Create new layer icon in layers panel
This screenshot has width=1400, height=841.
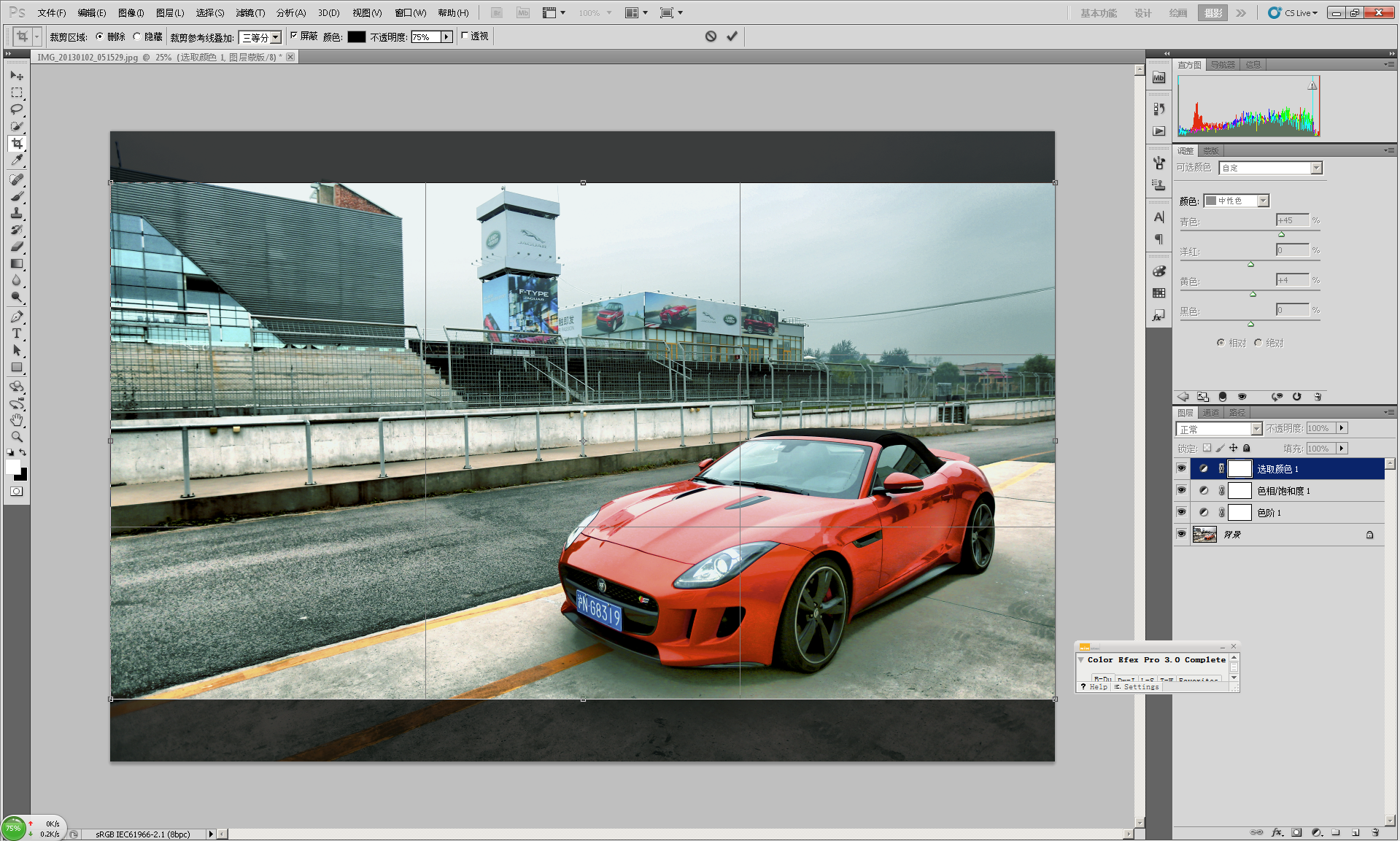click(x=1355, y=832)
